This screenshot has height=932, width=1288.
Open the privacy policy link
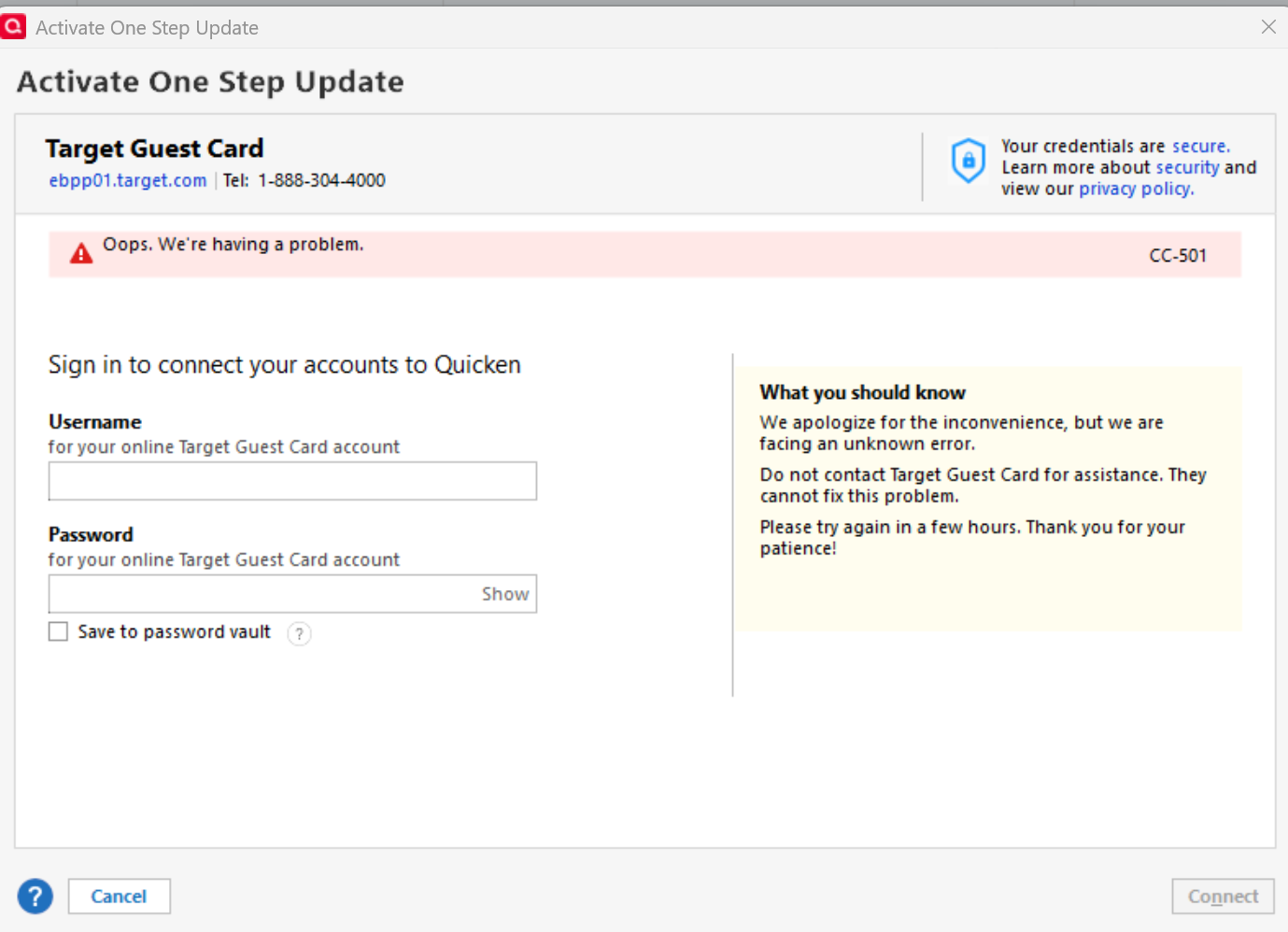(x=1136, y=189)
